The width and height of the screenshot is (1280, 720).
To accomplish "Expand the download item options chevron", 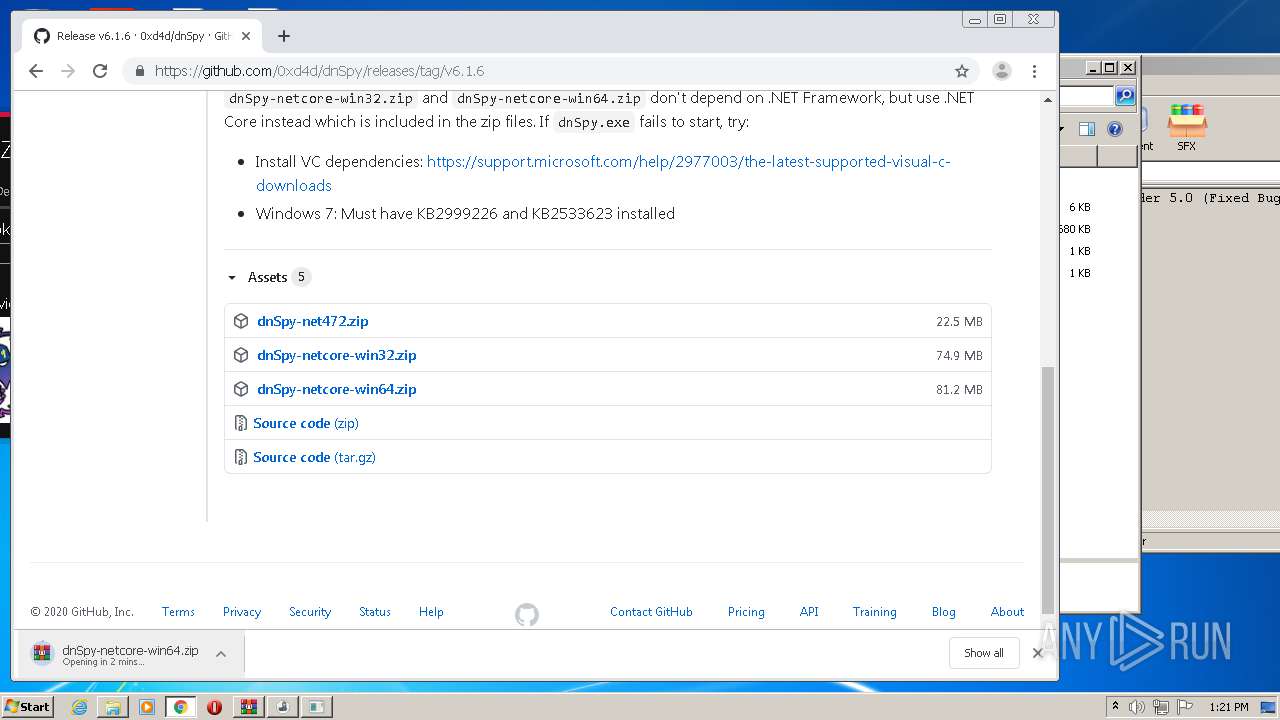I will pyautogui.click(x=221, y=654).
